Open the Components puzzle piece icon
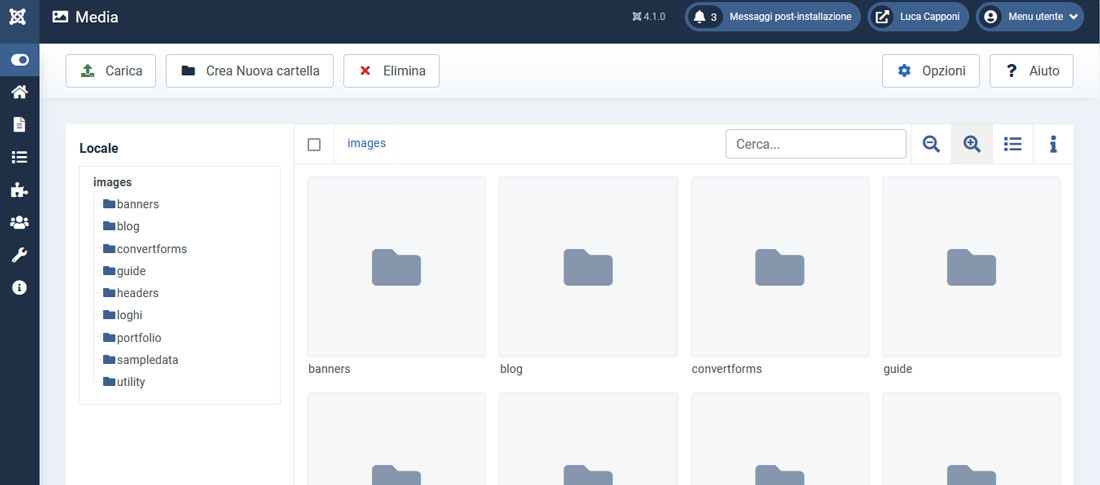Viewport: 1100px width, 485px height. 20,190
